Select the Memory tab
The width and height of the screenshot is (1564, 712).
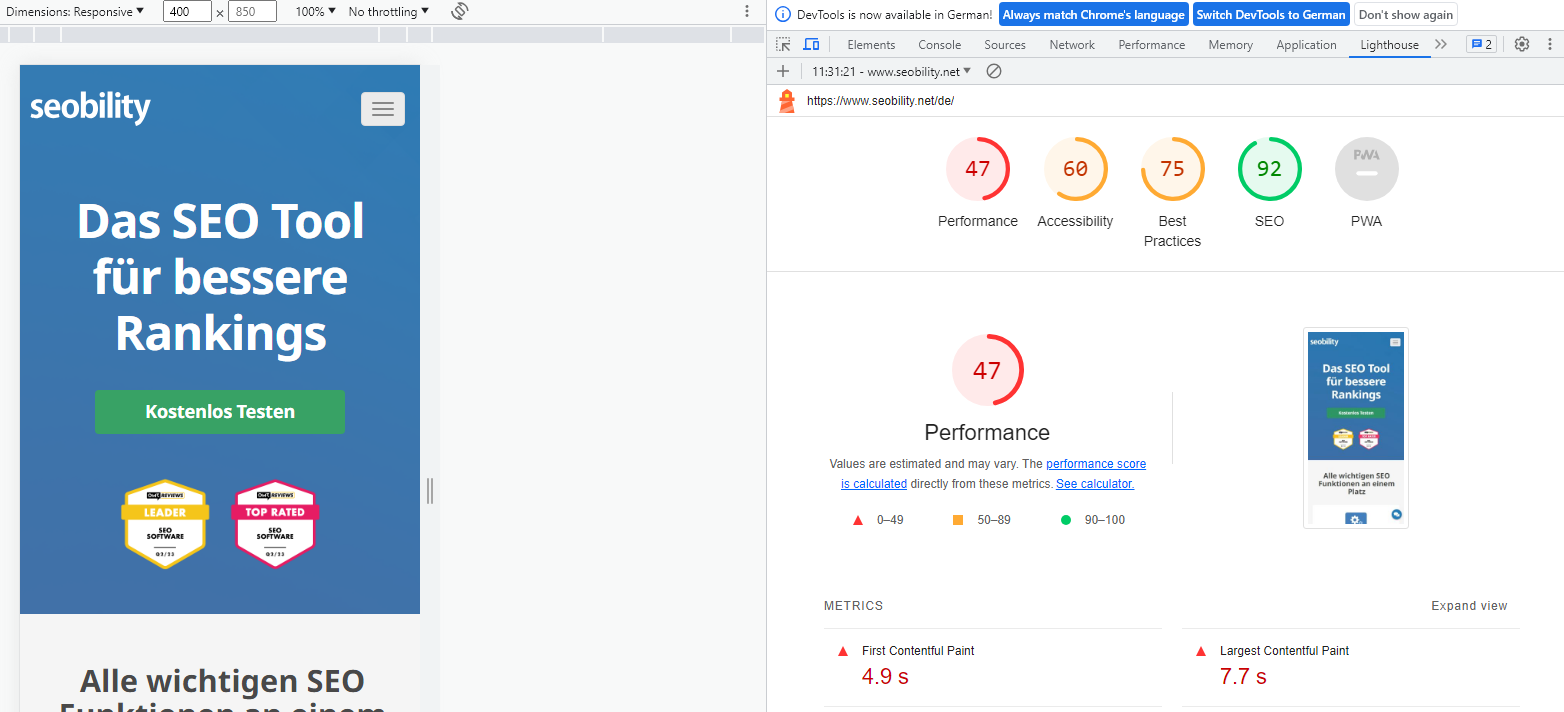tap(1230, 45)
